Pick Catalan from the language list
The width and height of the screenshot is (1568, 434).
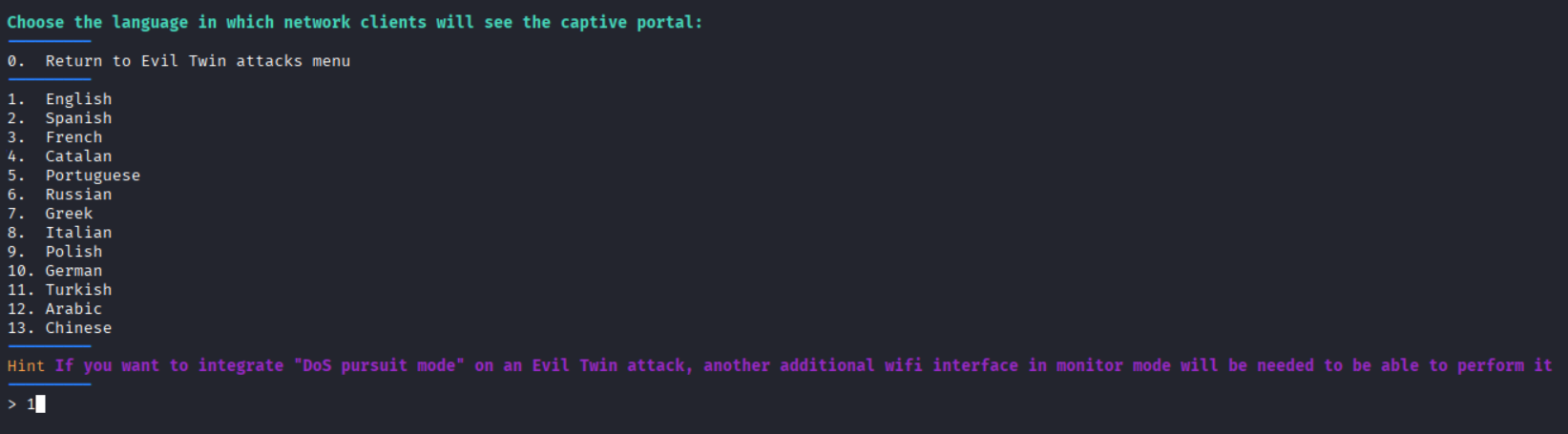(x=78, y=156)
